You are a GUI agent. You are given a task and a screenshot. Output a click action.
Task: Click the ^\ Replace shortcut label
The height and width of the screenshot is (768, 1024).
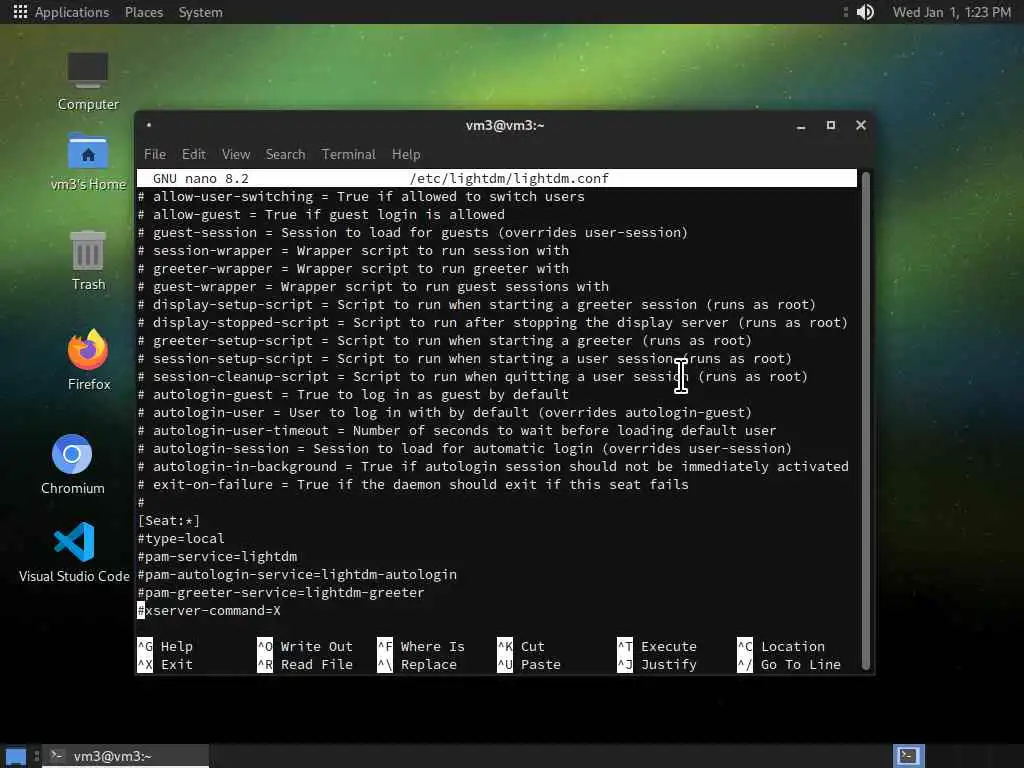coord(417,664)
